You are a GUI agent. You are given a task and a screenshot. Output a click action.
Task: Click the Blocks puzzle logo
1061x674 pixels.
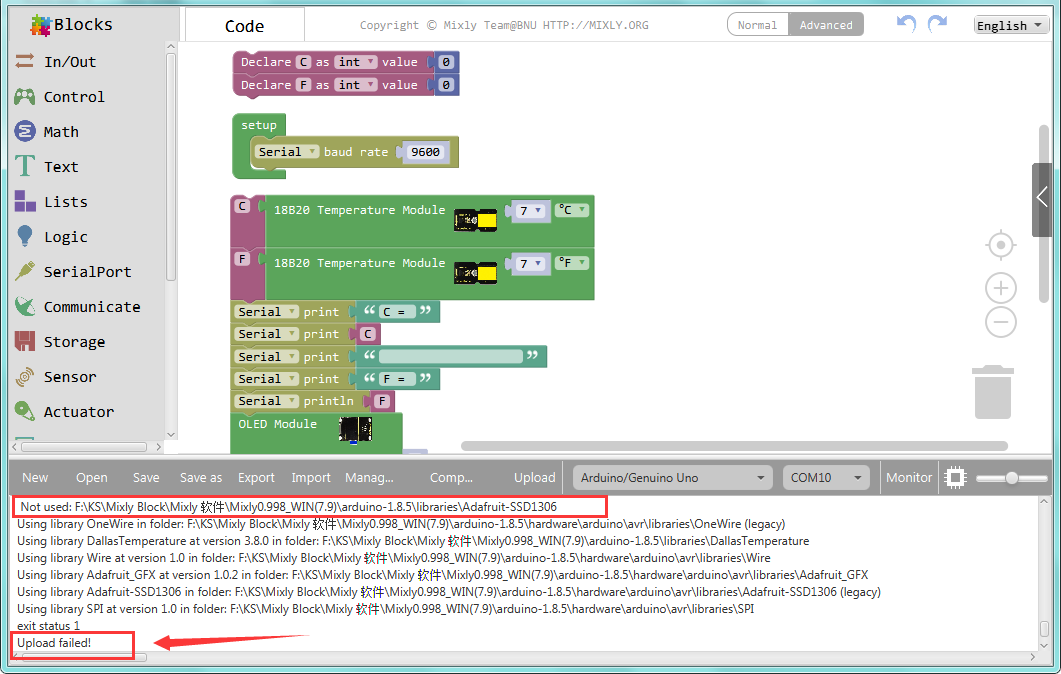pos(41,25)
